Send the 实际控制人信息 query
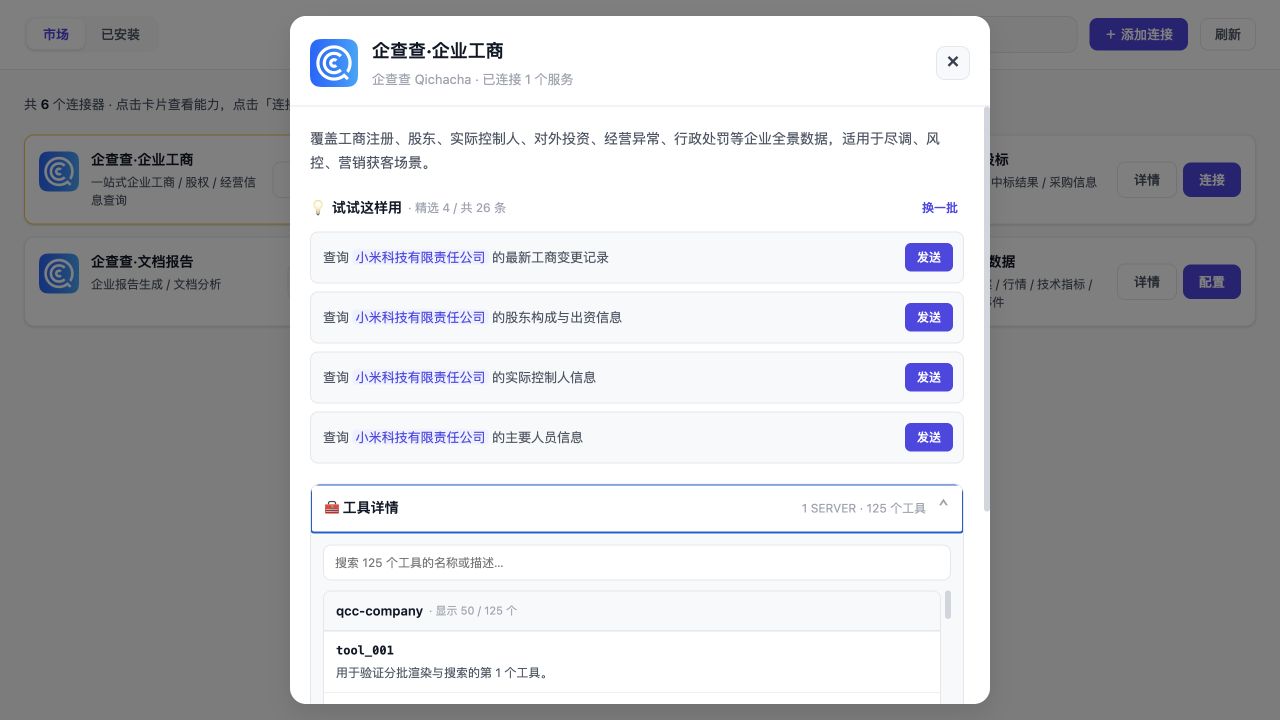The image size is (1280, 720). (929, 377)
